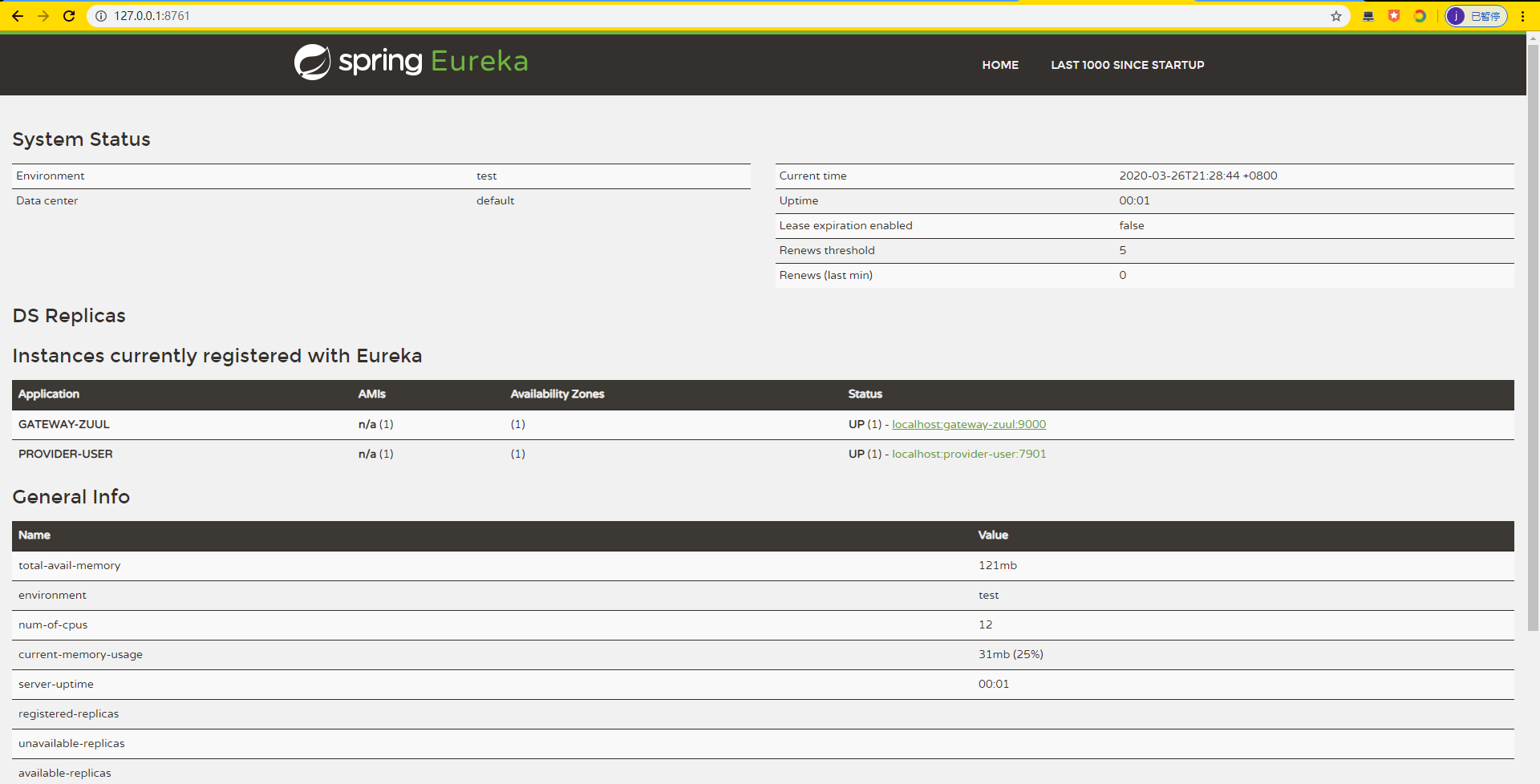The image size is (1540, 784).
Task: Open the site information icon in address bar
Action: pyautogui.click(x=101, y=15)
